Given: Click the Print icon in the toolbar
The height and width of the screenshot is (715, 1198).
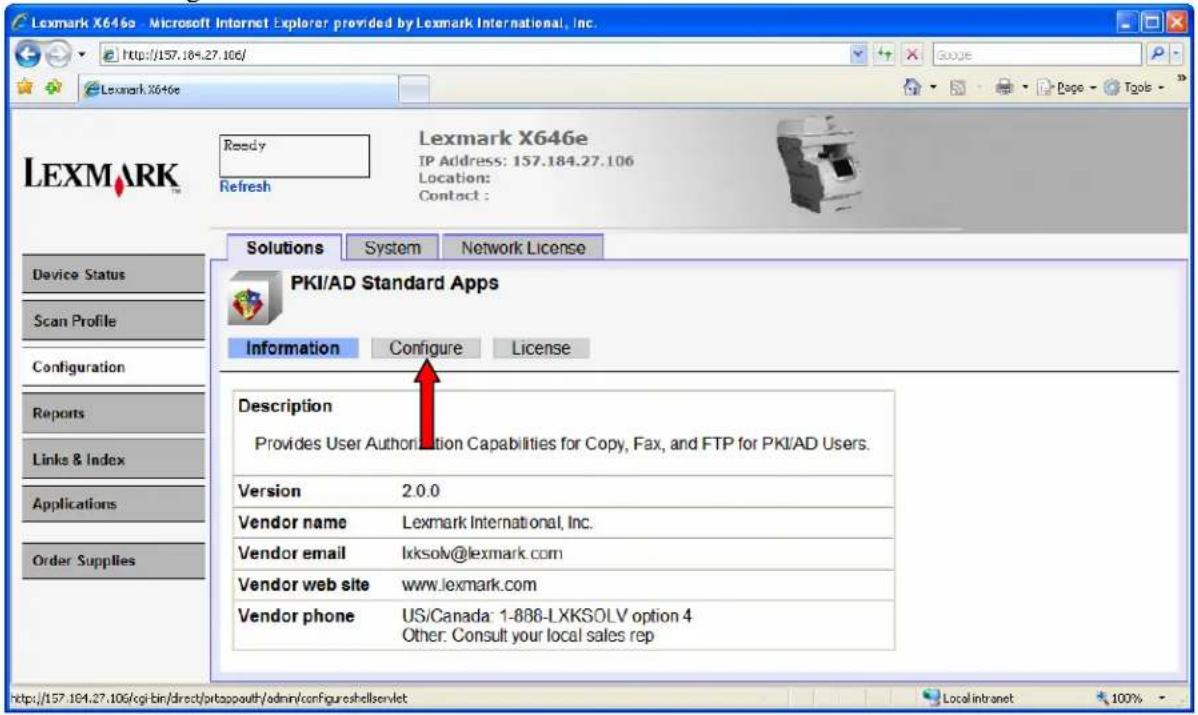Looking at the screenshot, I should [1004, 87].
